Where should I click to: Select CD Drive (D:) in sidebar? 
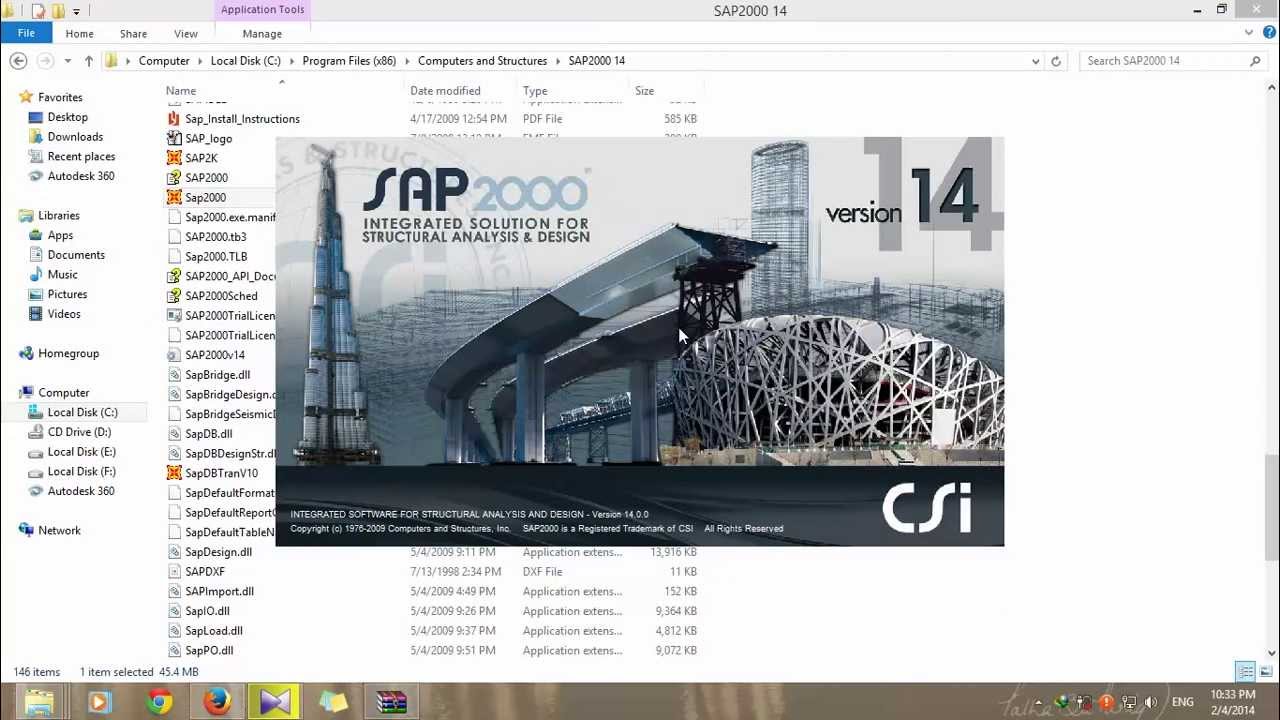[x=79, y=432]
